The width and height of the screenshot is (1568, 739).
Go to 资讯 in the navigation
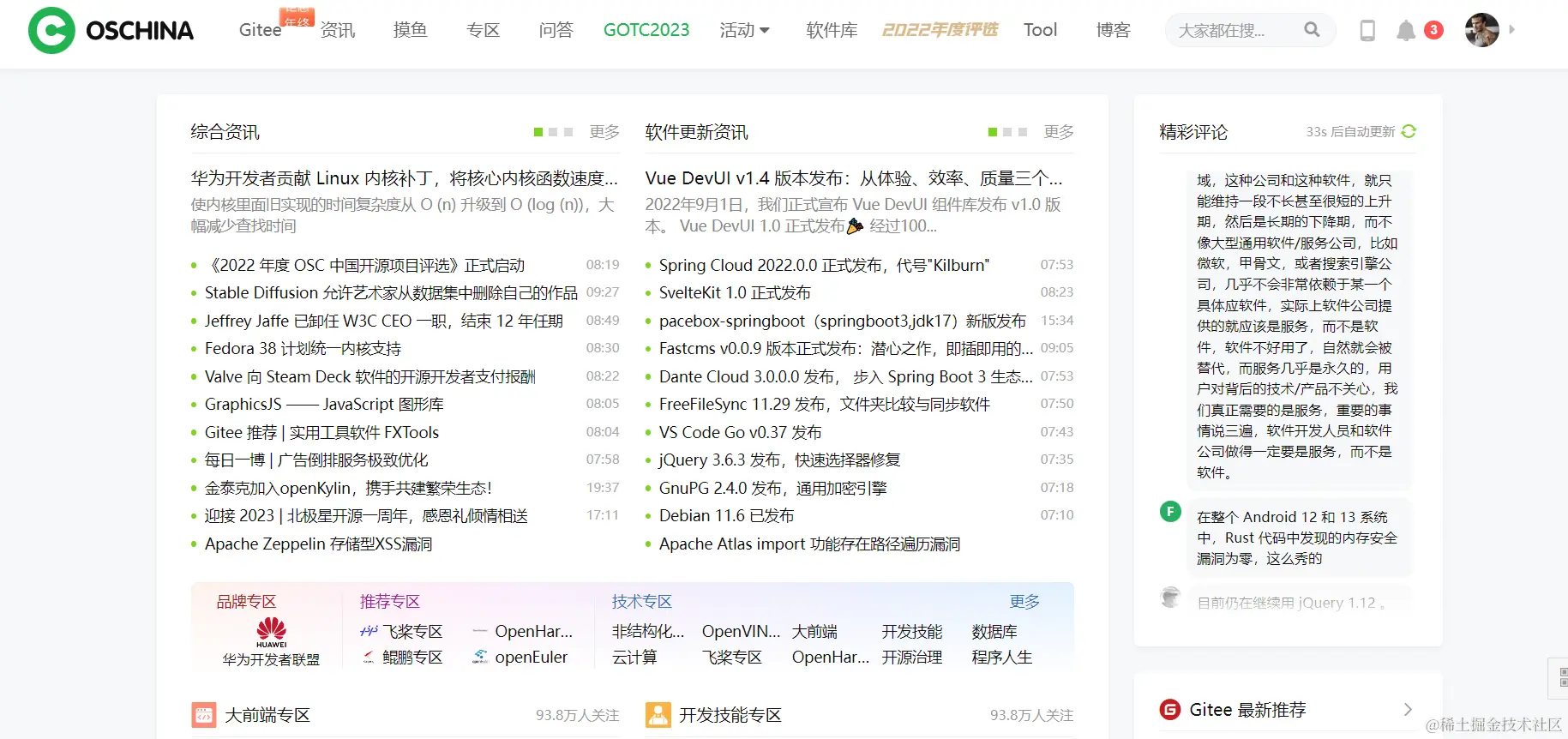[338, 30]
